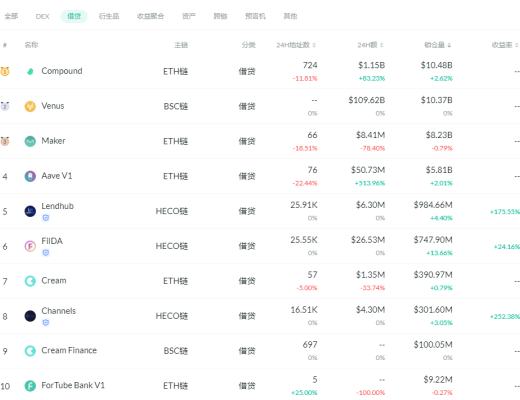
Task: Open the Venus project link
Action: (x=53, y=106)
